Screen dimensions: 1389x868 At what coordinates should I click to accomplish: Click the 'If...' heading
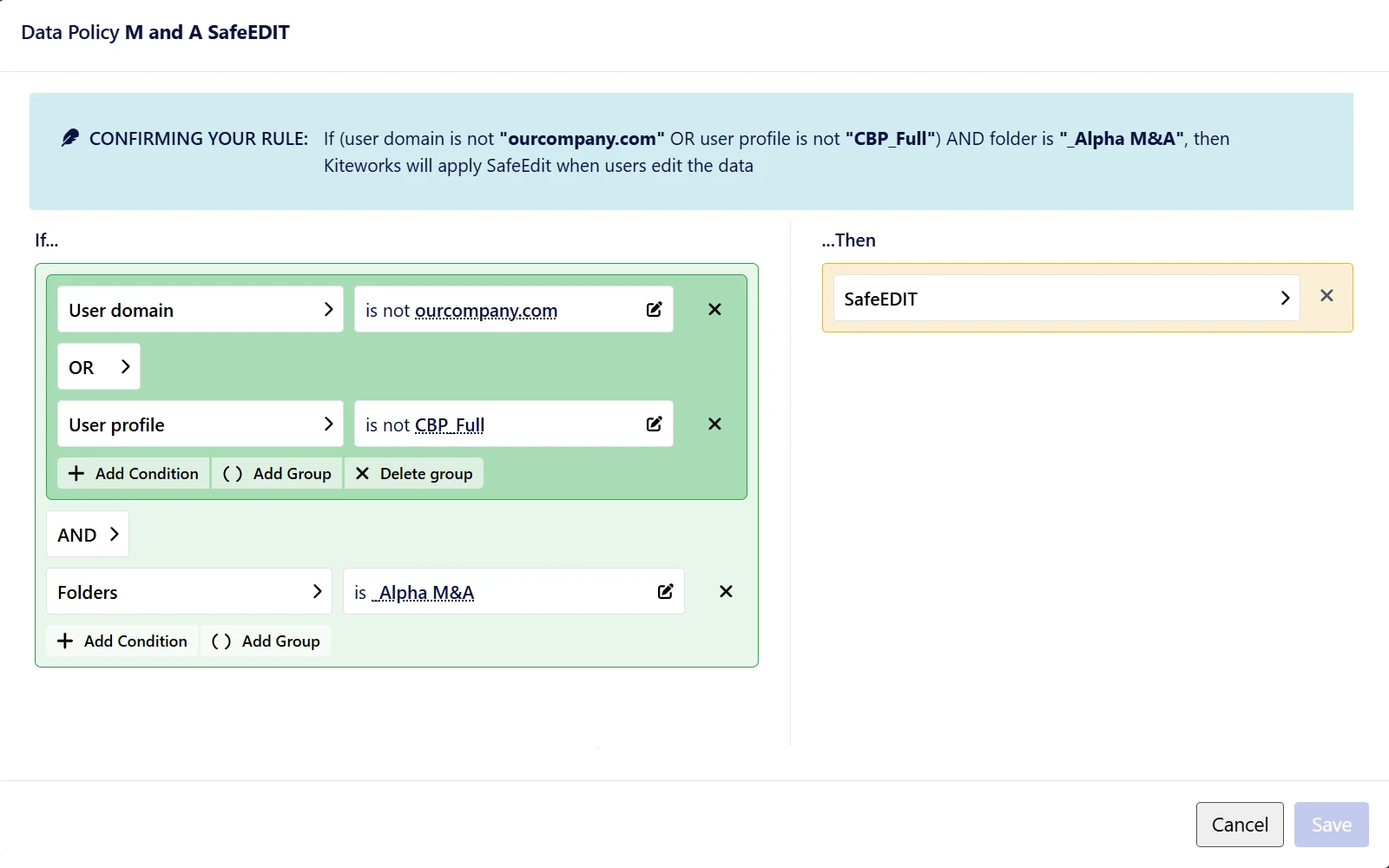click(x=47, y=240)
